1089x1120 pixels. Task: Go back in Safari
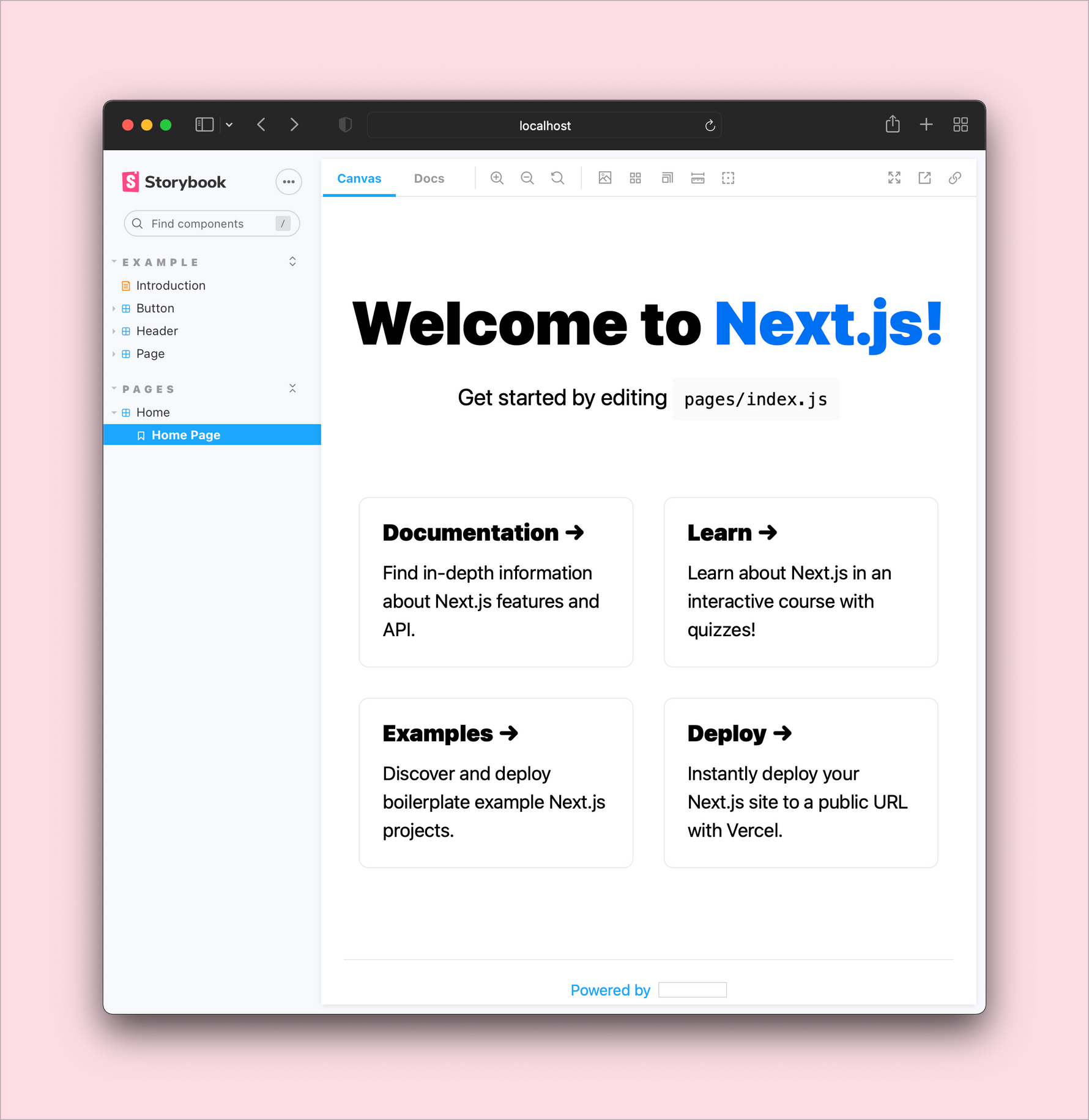tap(262, 125)
